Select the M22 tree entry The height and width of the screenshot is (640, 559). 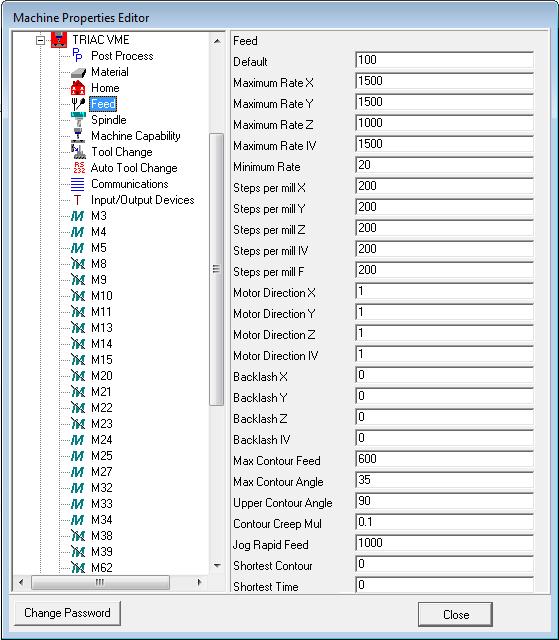click(102, 408)
